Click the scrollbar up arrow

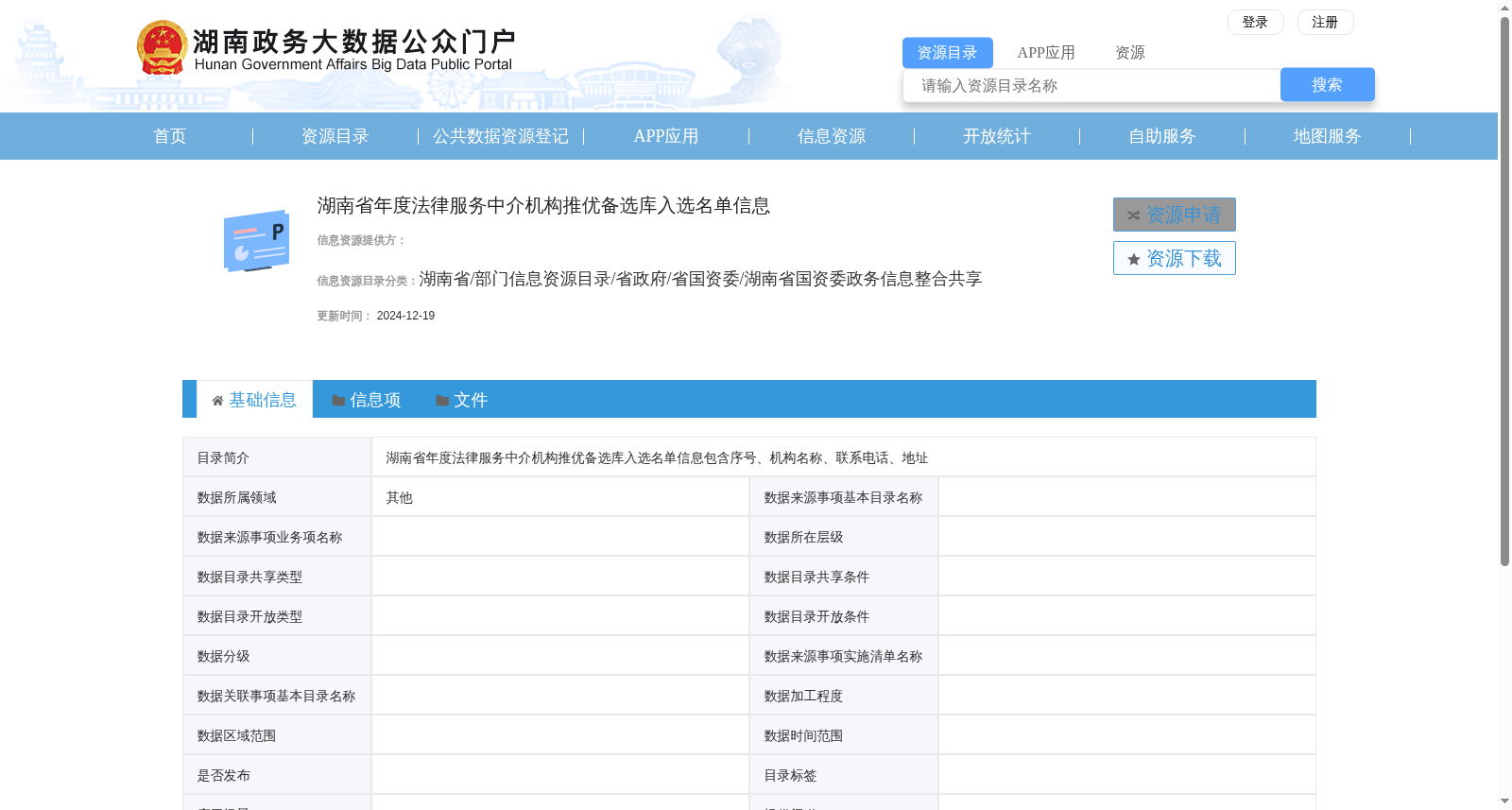pyautogui.click(x=1504, y=8)
